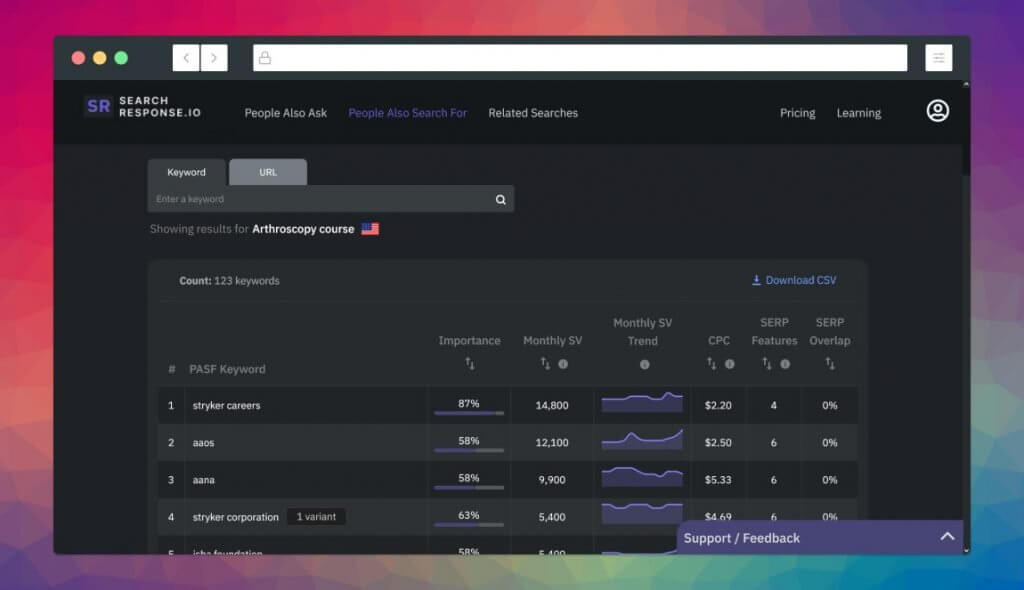
Task: Click the download icon beside Download CSV
Action: (756, 280)
